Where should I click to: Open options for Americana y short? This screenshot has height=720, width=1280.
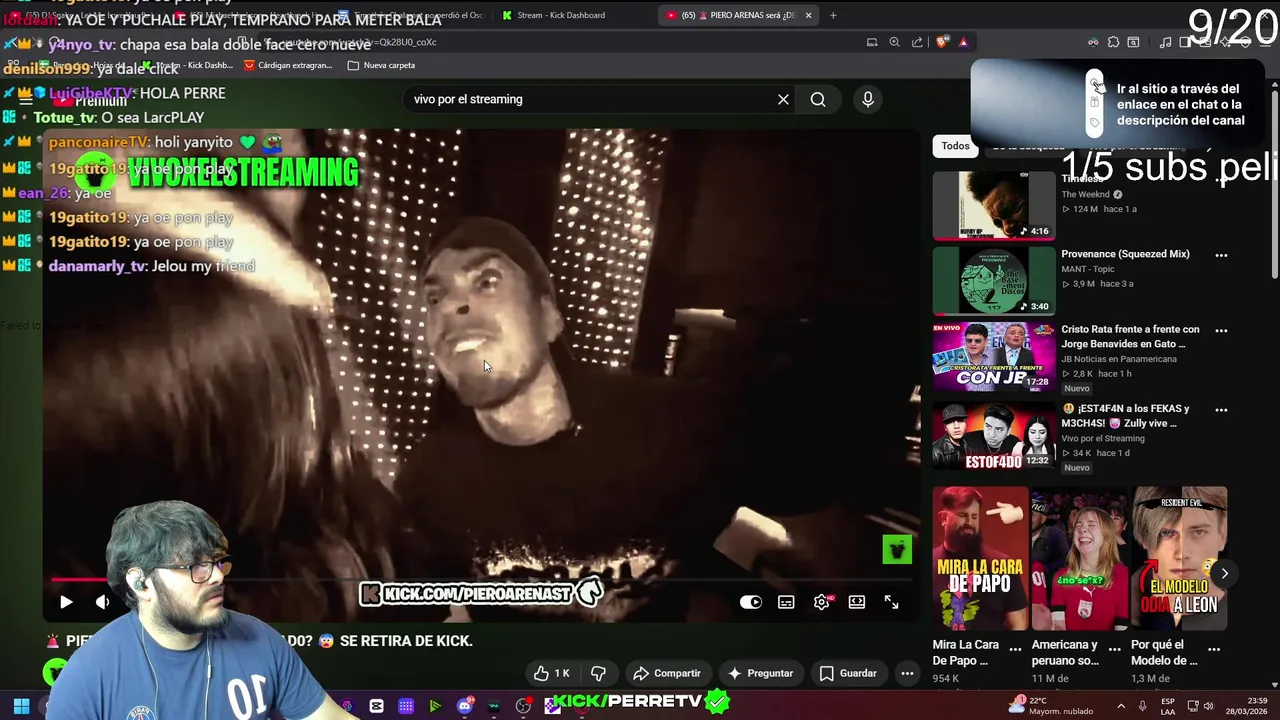pyautogui.click(x=1114, y=649)
